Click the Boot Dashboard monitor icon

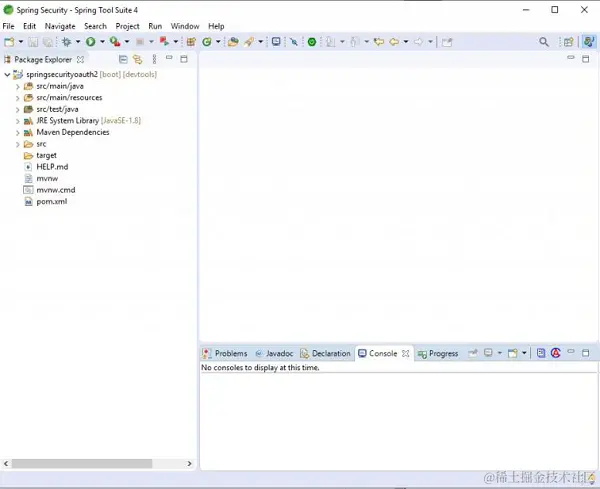[x=276, y=42]
